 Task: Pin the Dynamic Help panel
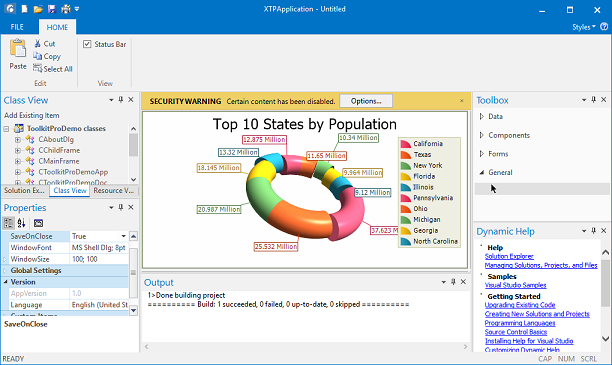click(x=593, y=231)
